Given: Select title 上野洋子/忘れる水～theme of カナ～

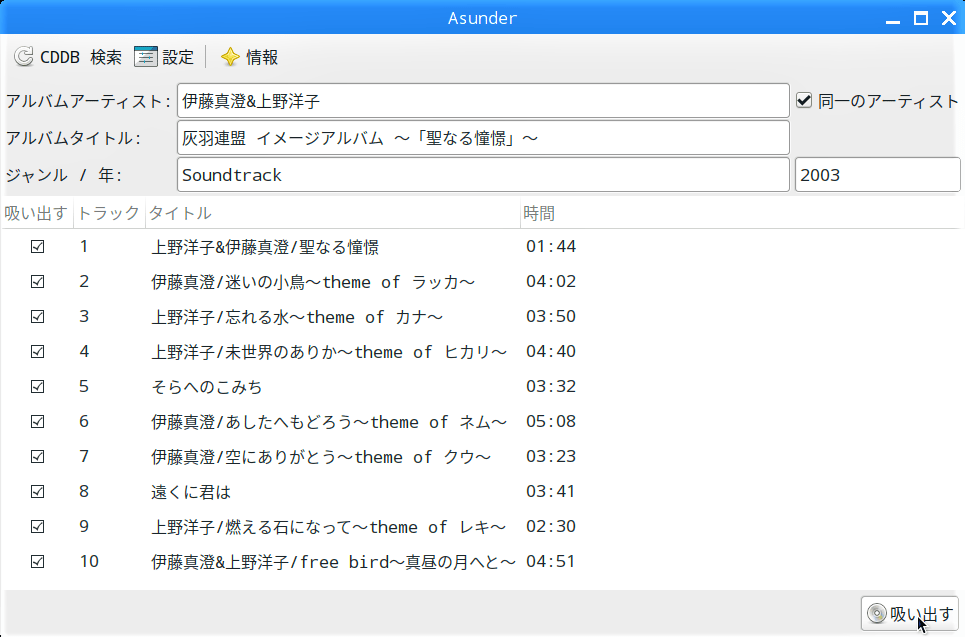Looking at the screenshot, I should click(x=297, y=317).
